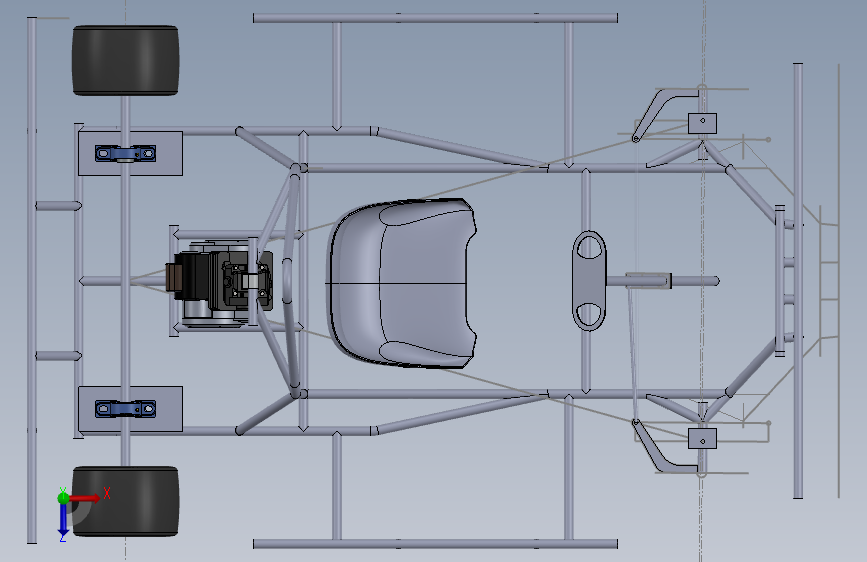
Task: Pick the upper curved steering arm
Action: [661, 111]
